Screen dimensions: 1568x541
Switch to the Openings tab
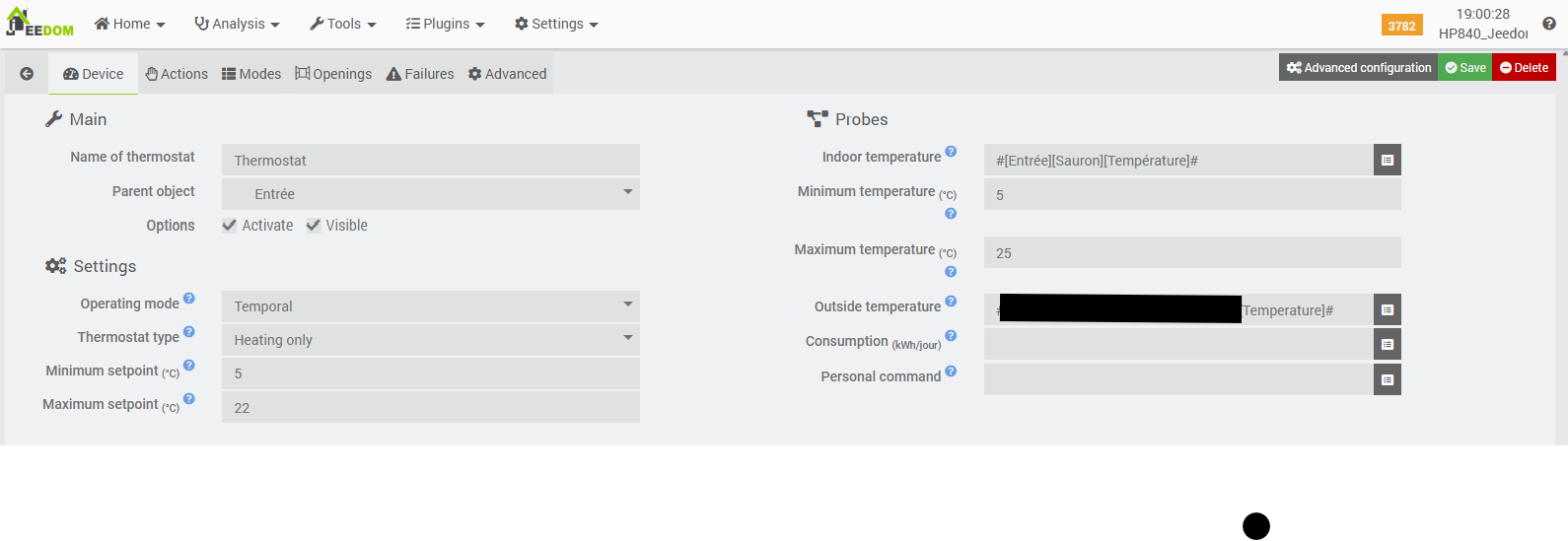[333, 74]
